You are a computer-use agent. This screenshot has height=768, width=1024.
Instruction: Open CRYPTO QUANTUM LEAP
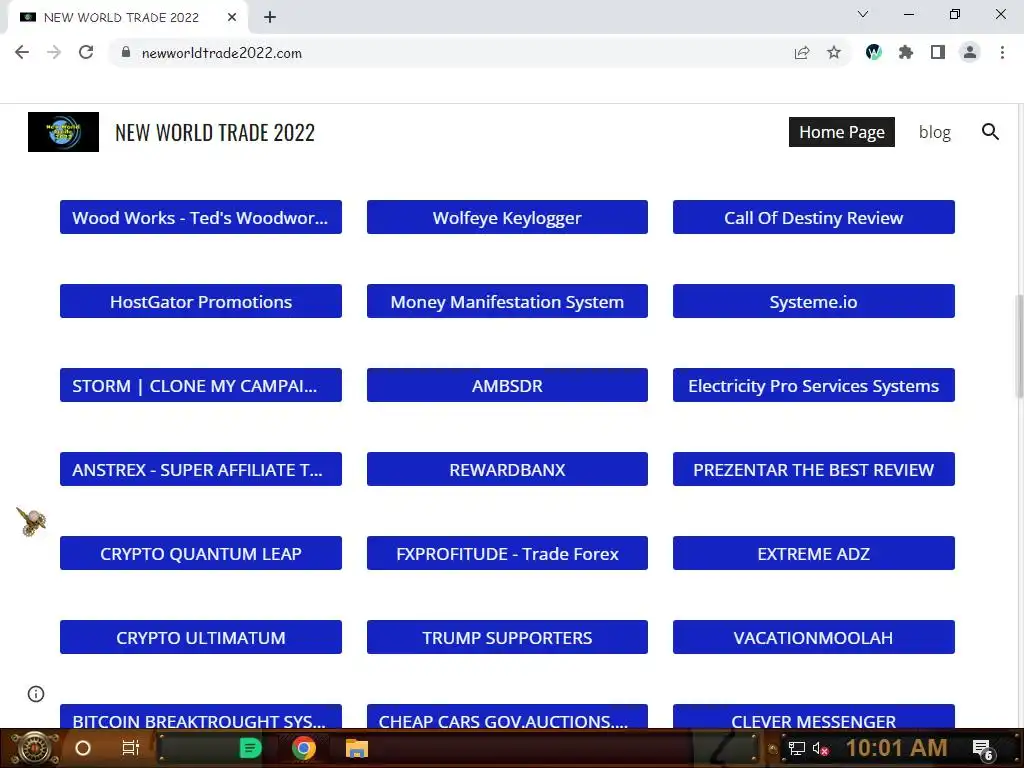[x=200, y=553]
